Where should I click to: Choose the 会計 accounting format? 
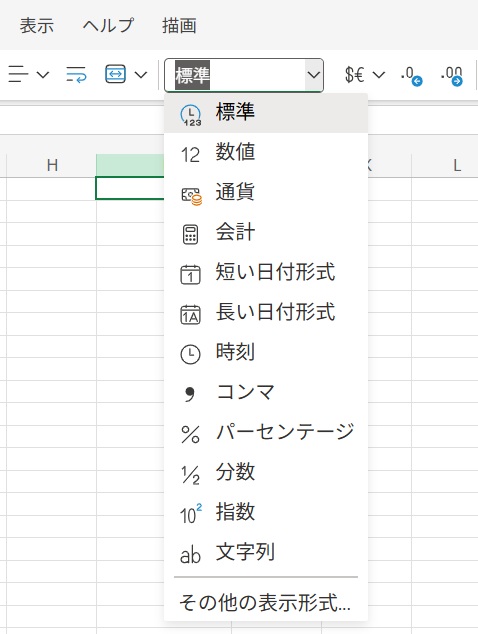266,233
